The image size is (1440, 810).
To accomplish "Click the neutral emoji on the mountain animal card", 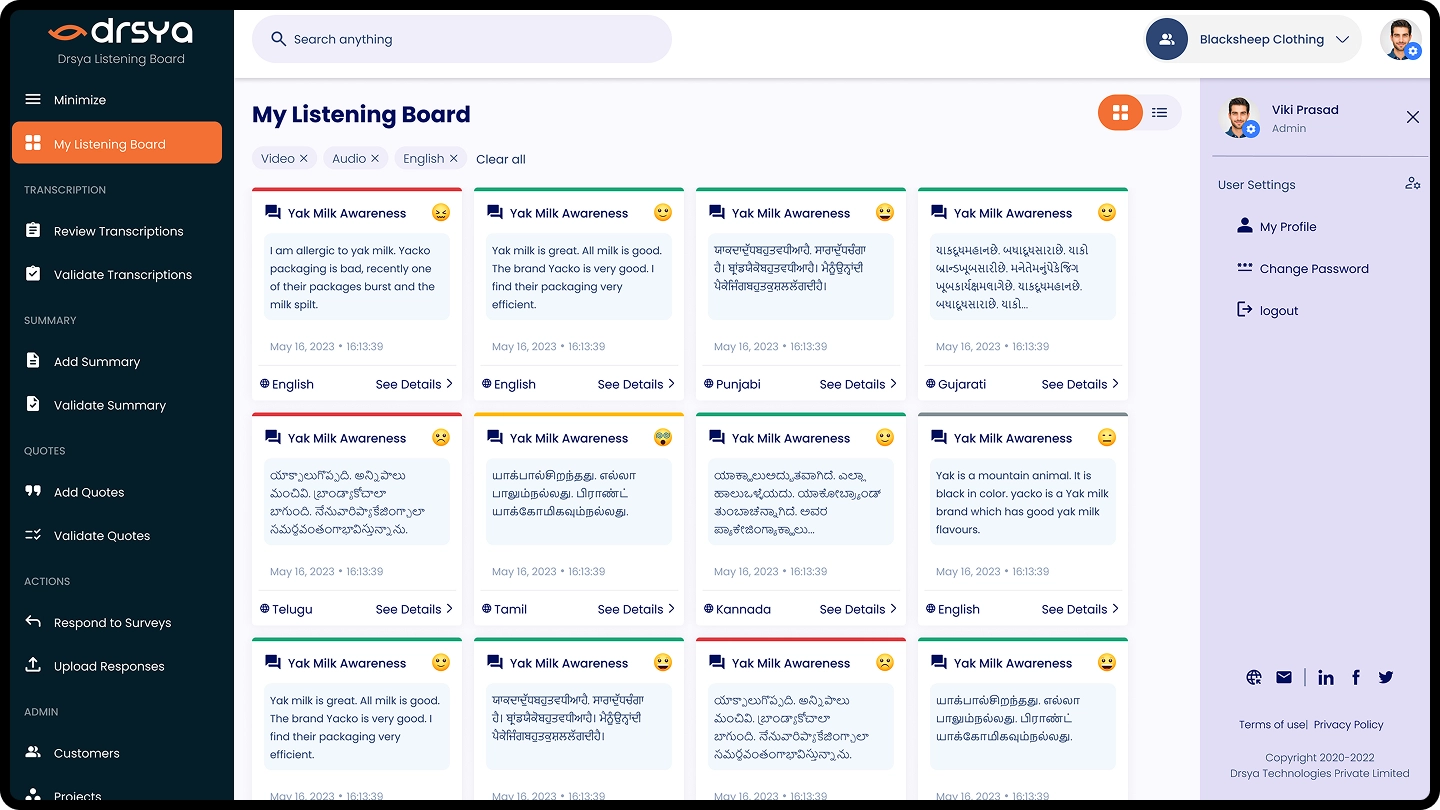I will 1107,437.
